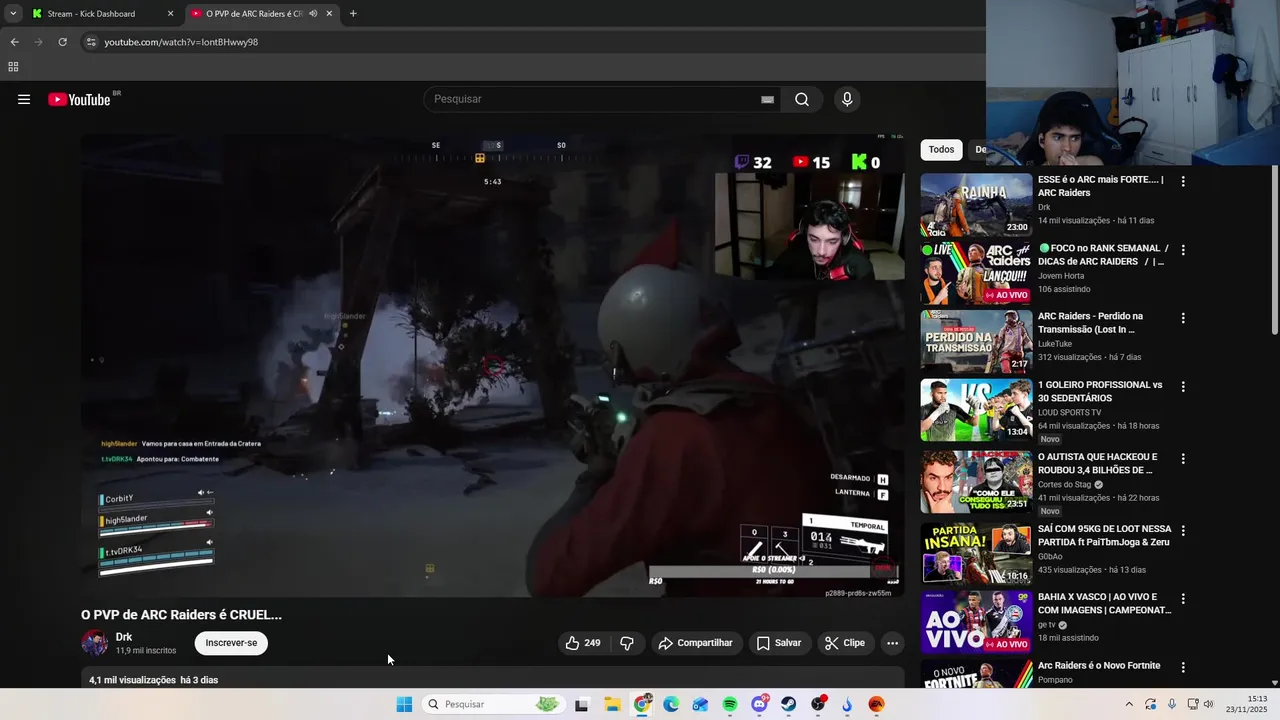Click the Jovem Horta channel name
1280x720 pixels.
1061,276
